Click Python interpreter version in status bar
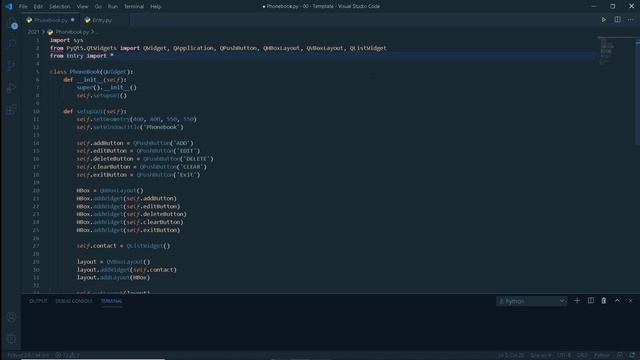640x360 pixels. pyautogui.click(x=28, y=356)
